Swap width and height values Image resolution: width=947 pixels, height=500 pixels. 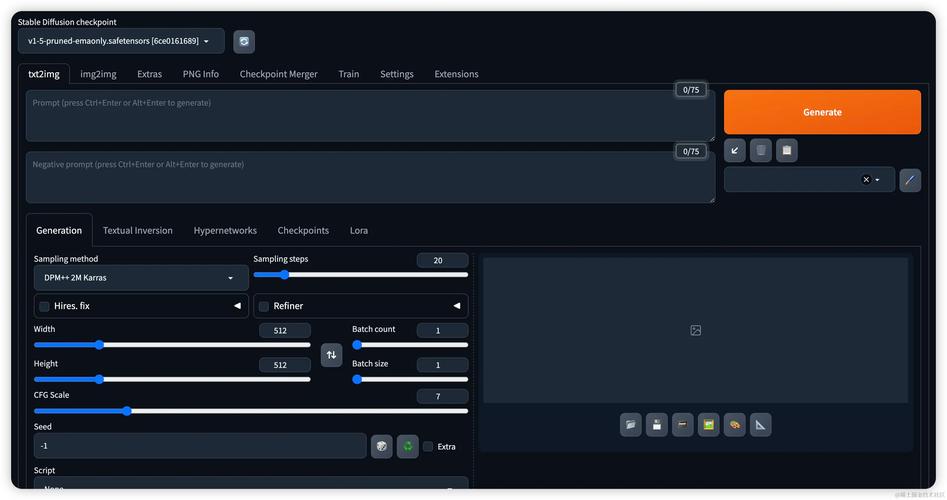[x=332, y=355]
